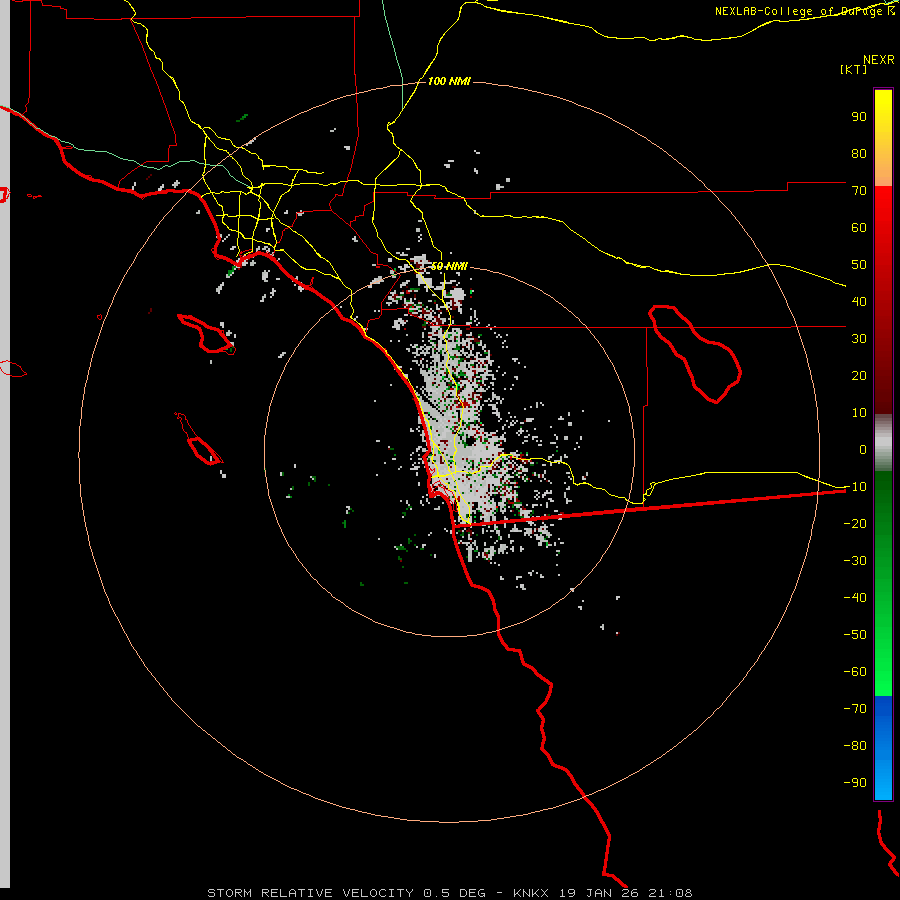
Task: Click the blue bottom segment of color bar
Action: [x=883, y=748]
